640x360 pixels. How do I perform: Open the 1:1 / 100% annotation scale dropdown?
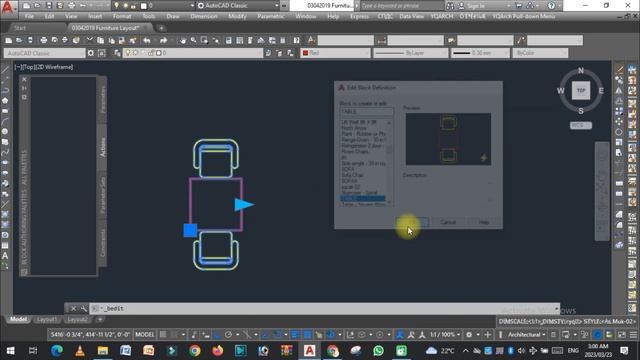click(445, 335)
